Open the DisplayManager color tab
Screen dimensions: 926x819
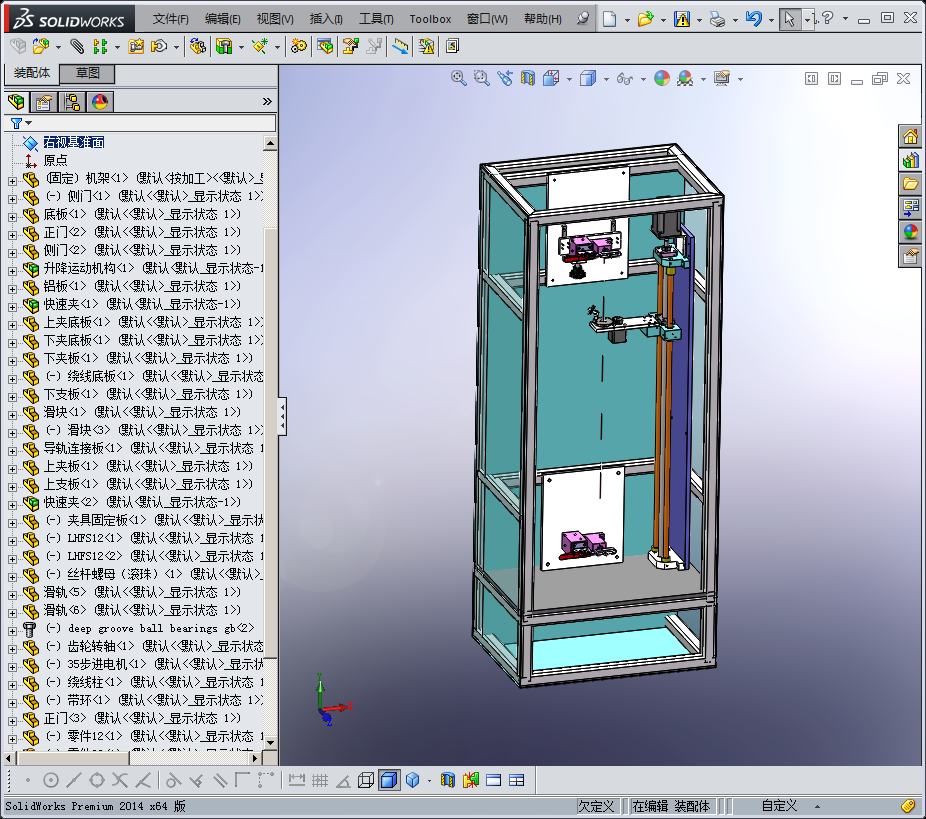(x=100, y=102)
